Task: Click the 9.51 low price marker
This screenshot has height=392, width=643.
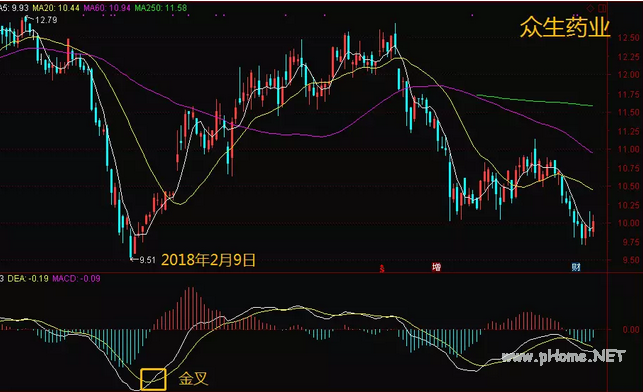Action: pyautogui.click(x=147, y=260)
